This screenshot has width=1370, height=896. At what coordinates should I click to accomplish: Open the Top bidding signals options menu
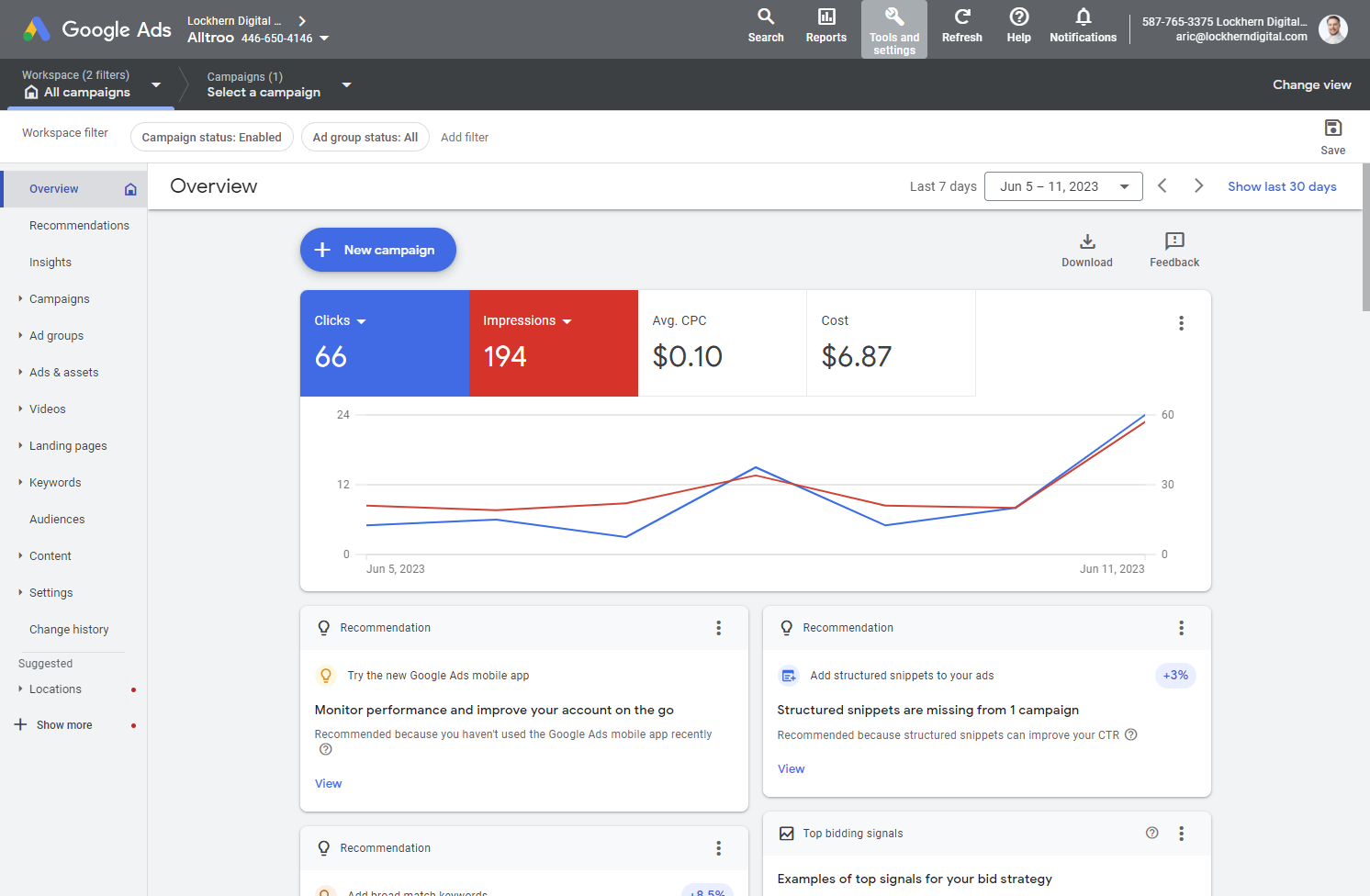tap(1182, 834)
